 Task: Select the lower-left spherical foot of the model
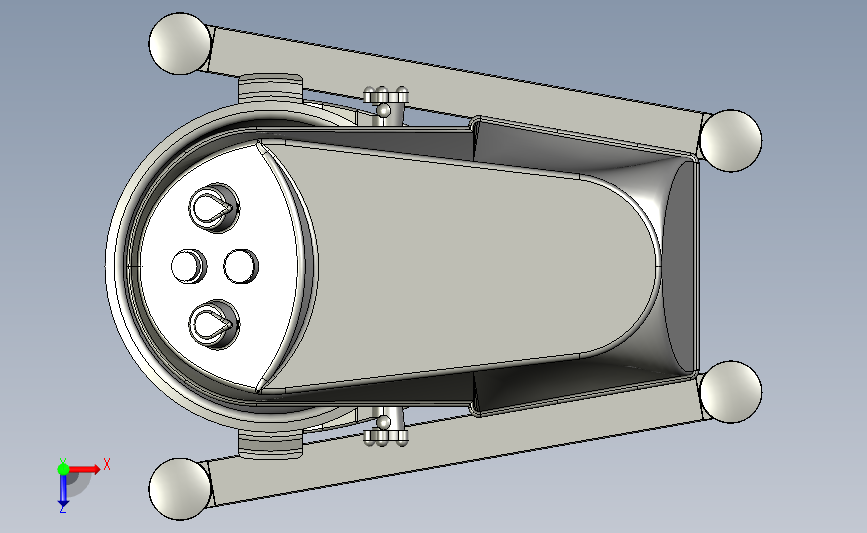click(180, 489)
